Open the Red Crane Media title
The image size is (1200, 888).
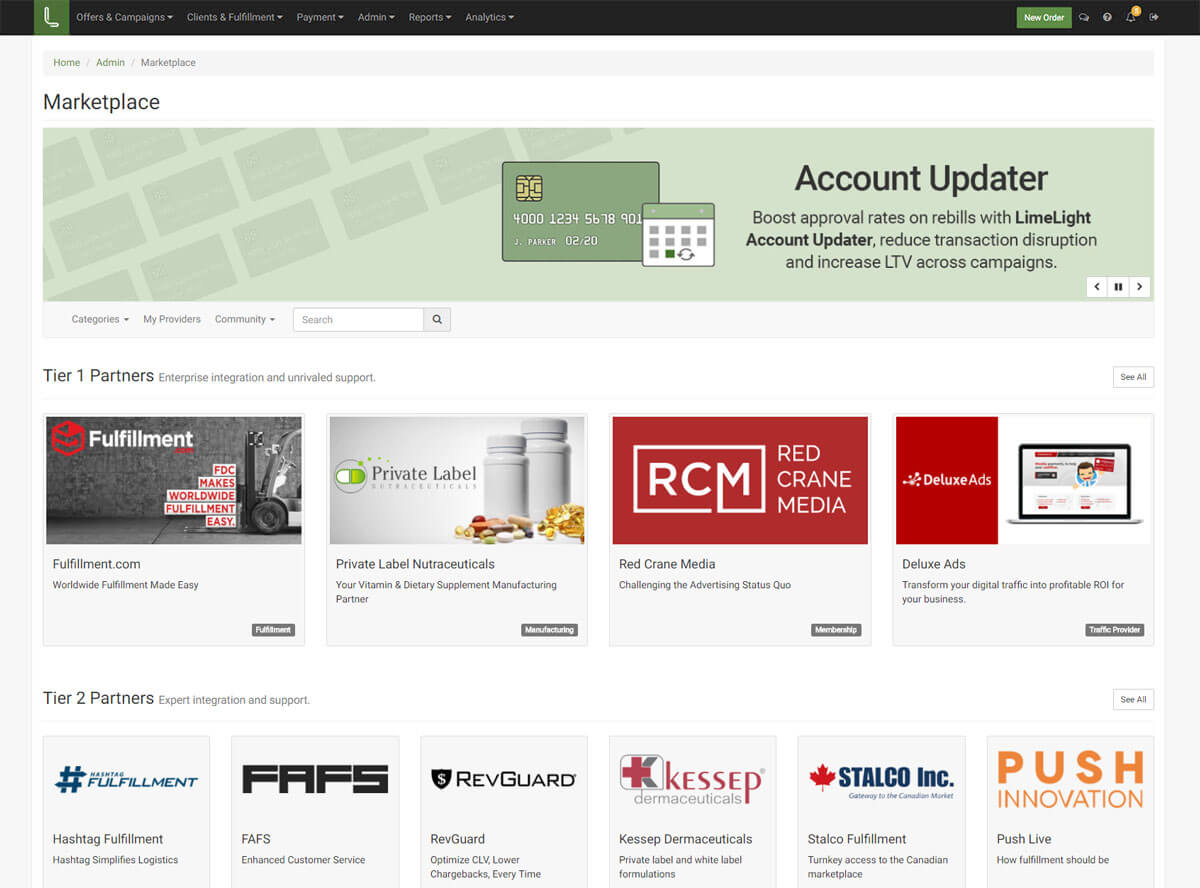point(667,564)
